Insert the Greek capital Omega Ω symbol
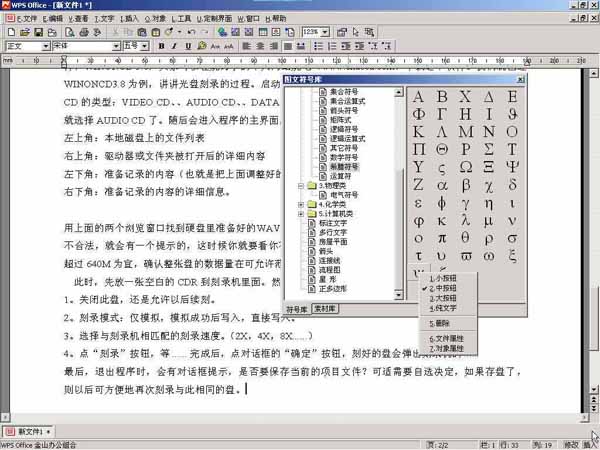Image resolution: width=600 pixels, height=450 pixels. (466, 167)
